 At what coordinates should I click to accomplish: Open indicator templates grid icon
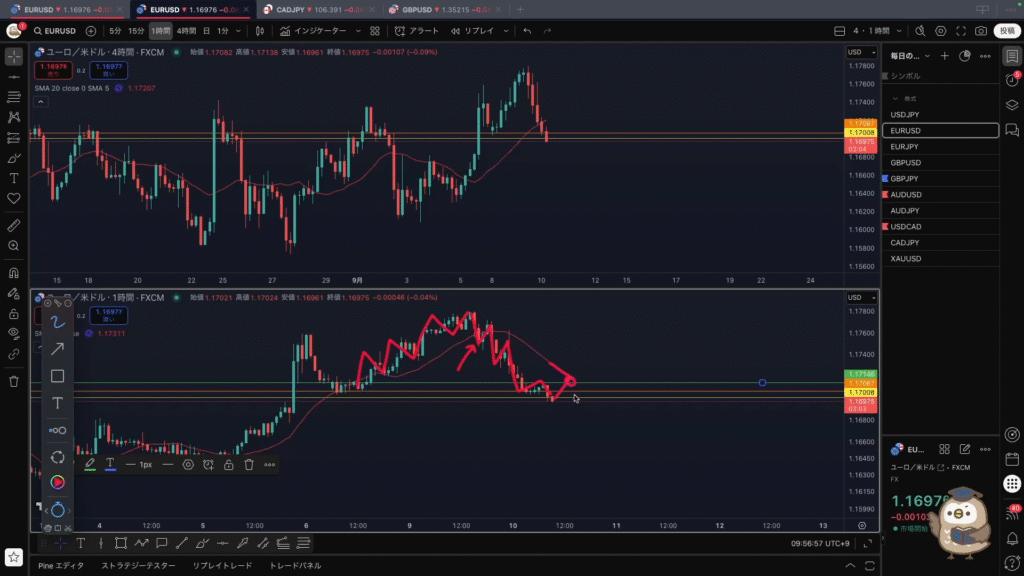coord(375,31)
